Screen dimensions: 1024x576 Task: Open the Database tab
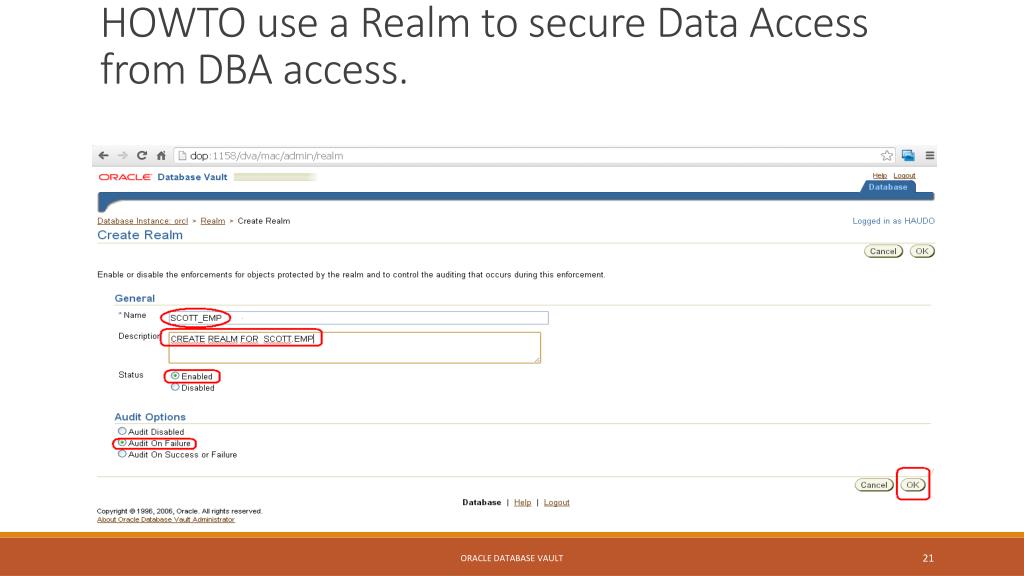[x=887, y=187]
